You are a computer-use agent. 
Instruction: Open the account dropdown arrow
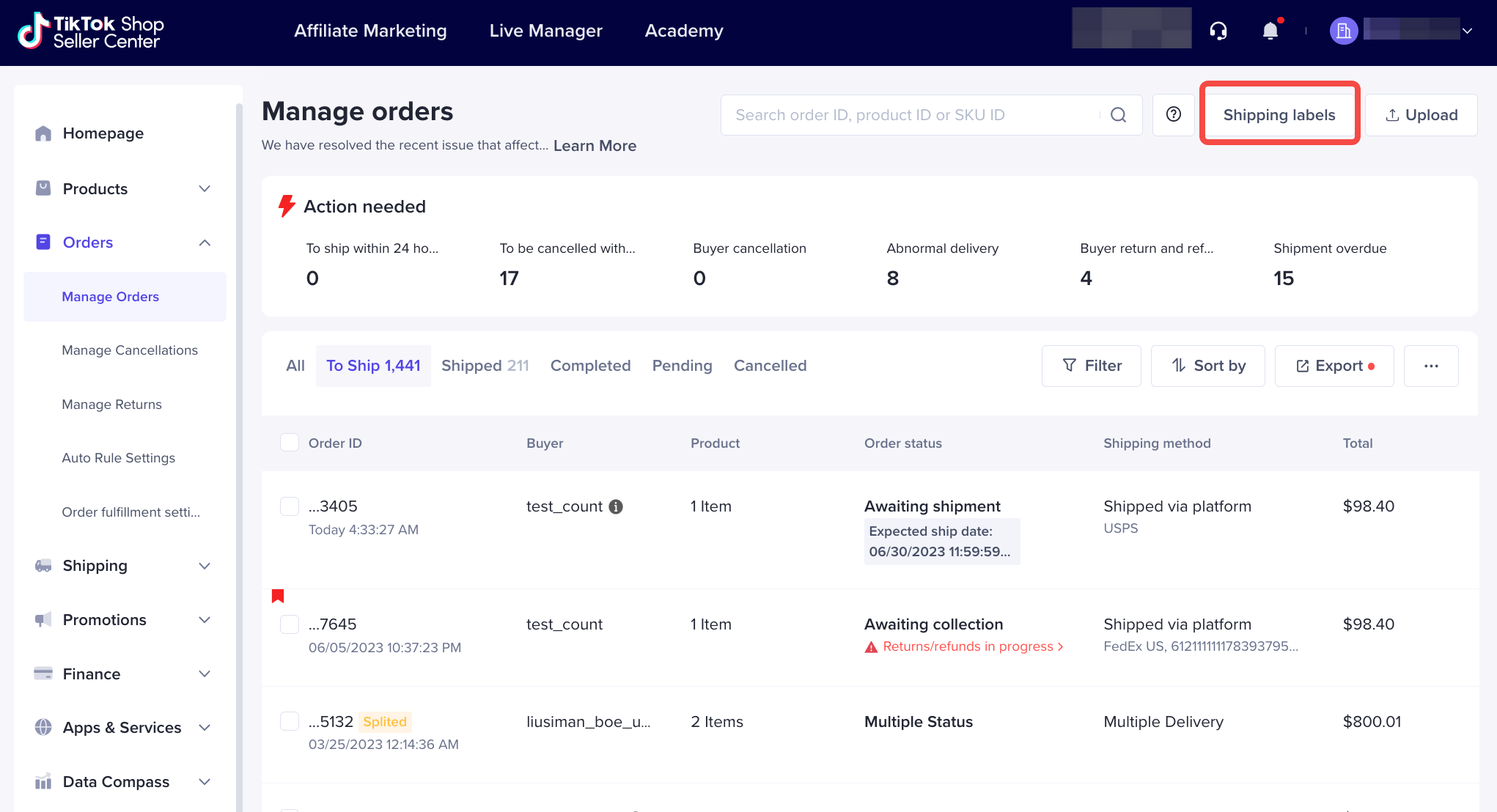(1467, 31)
